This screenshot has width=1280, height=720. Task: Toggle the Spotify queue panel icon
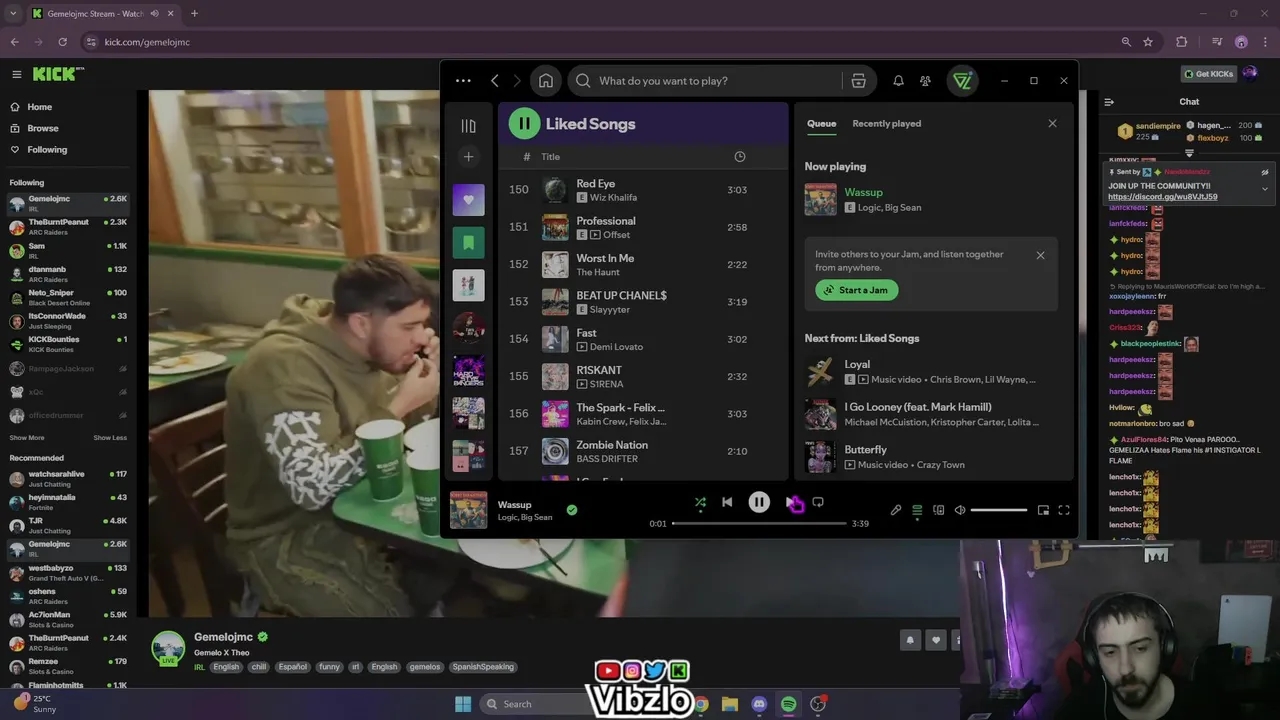917,510
